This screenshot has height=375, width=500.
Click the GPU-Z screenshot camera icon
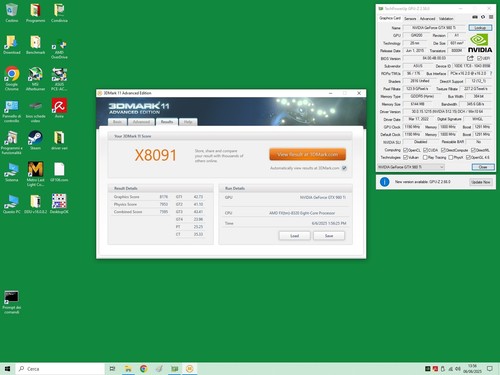coord(475,17)
